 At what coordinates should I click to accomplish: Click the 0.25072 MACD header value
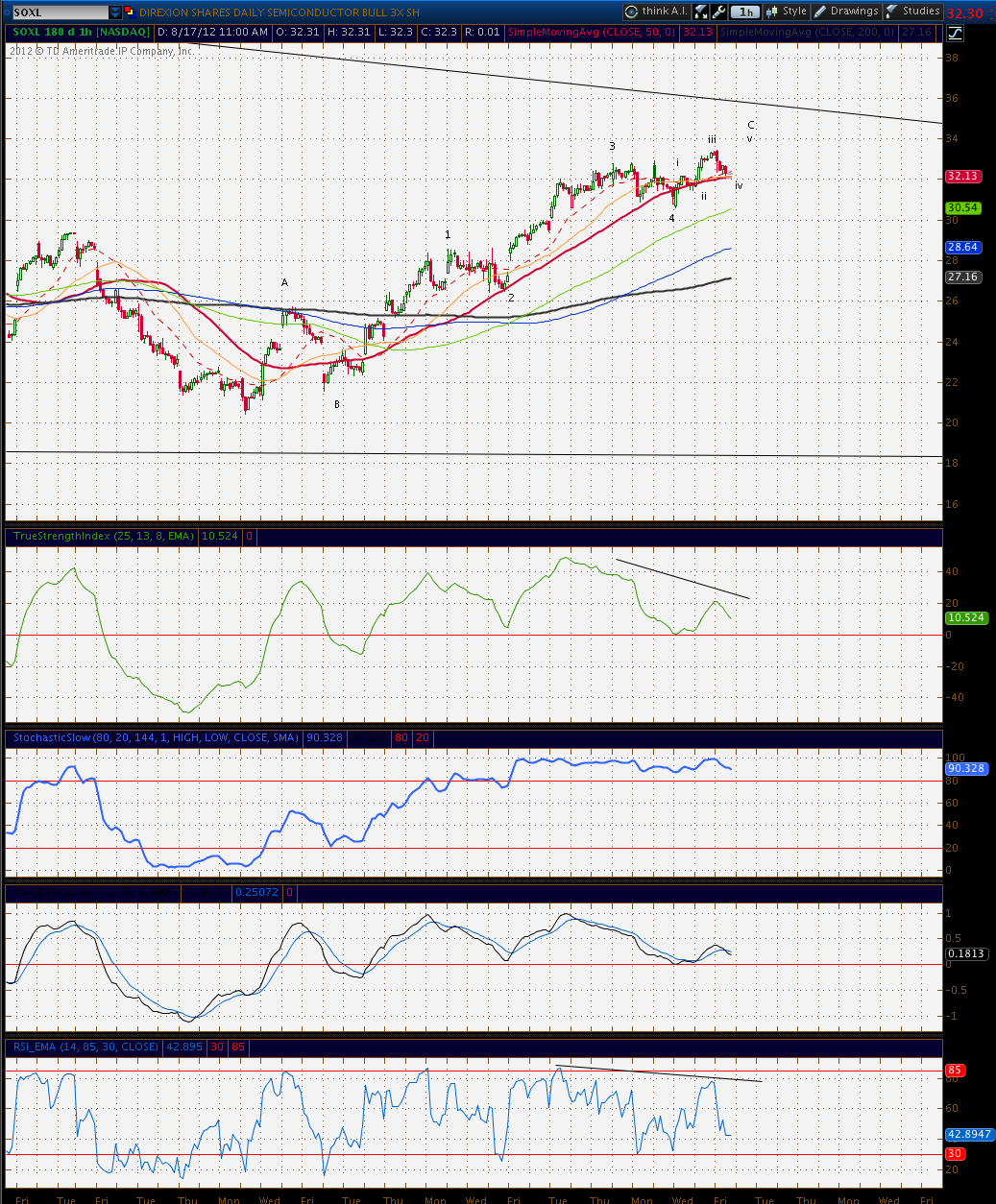click(257, 892)
